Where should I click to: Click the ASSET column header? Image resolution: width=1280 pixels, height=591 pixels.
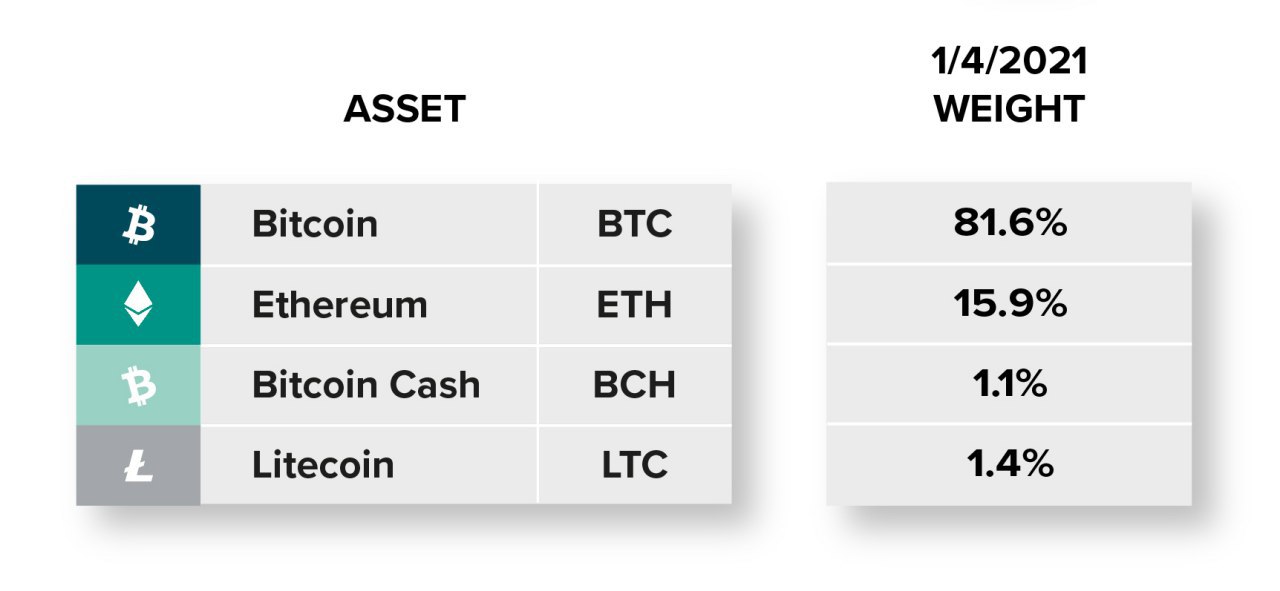point(405,109)
